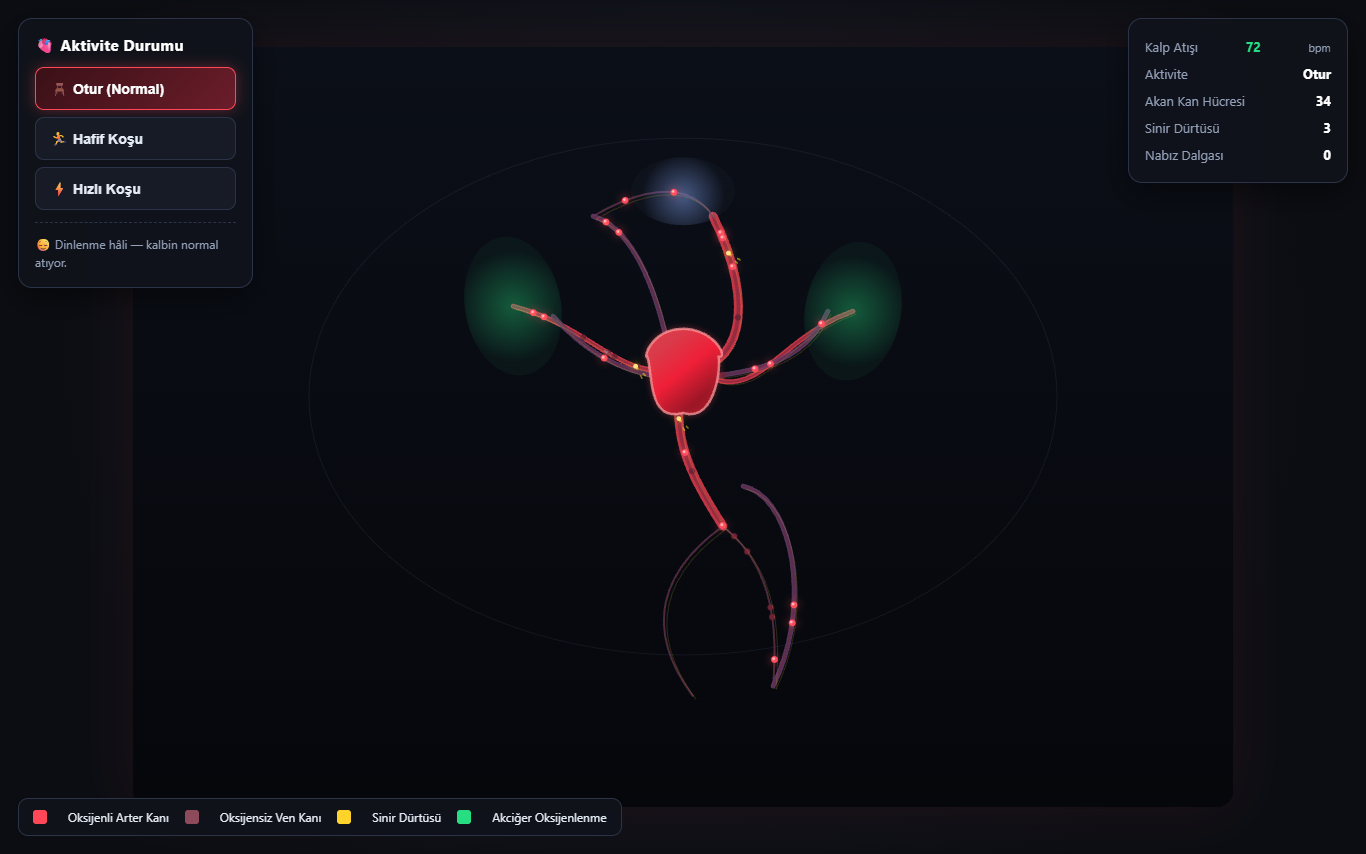Click the yellow Sinir Dürtüsü legend swatch

point(344,817)
